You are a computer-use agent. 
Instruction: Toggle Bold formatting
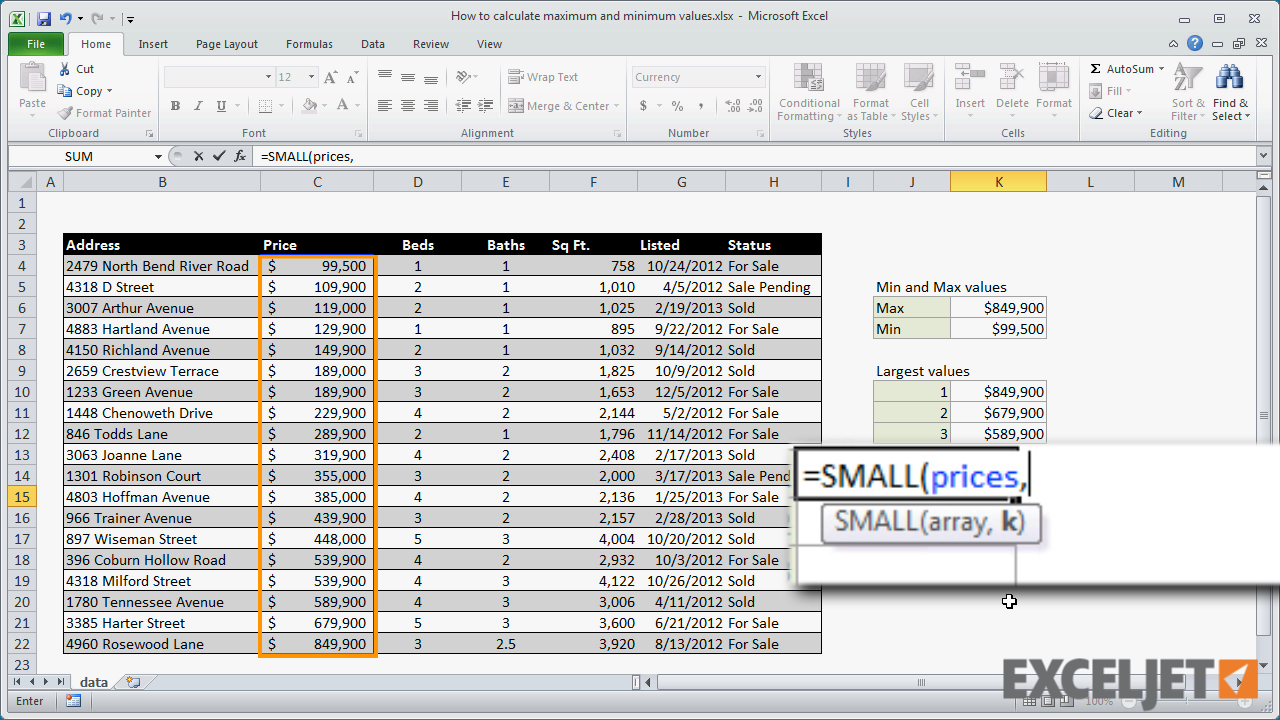(175, 106)
